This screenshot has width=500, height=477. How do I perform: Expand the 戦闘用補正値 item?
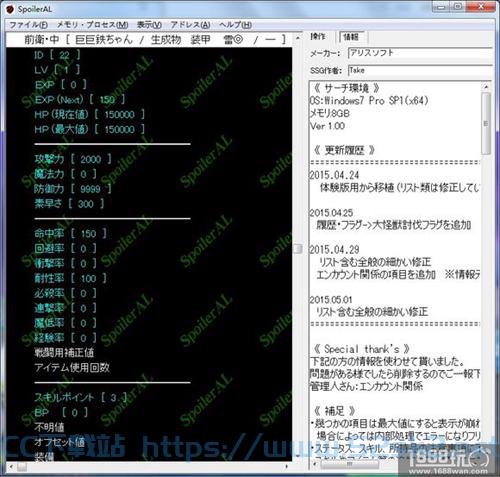coord(64,353)
